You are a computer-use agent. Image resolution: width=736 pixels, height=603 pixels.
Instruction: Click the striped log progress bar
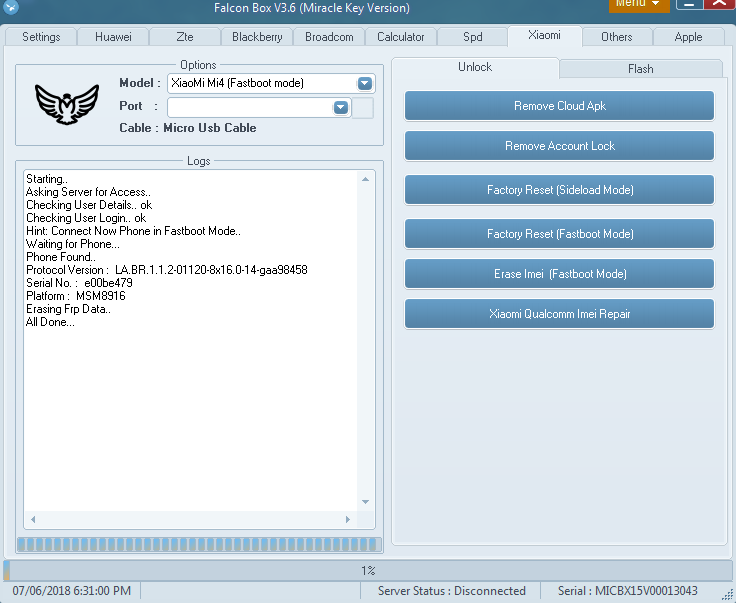tap(199, 544)
